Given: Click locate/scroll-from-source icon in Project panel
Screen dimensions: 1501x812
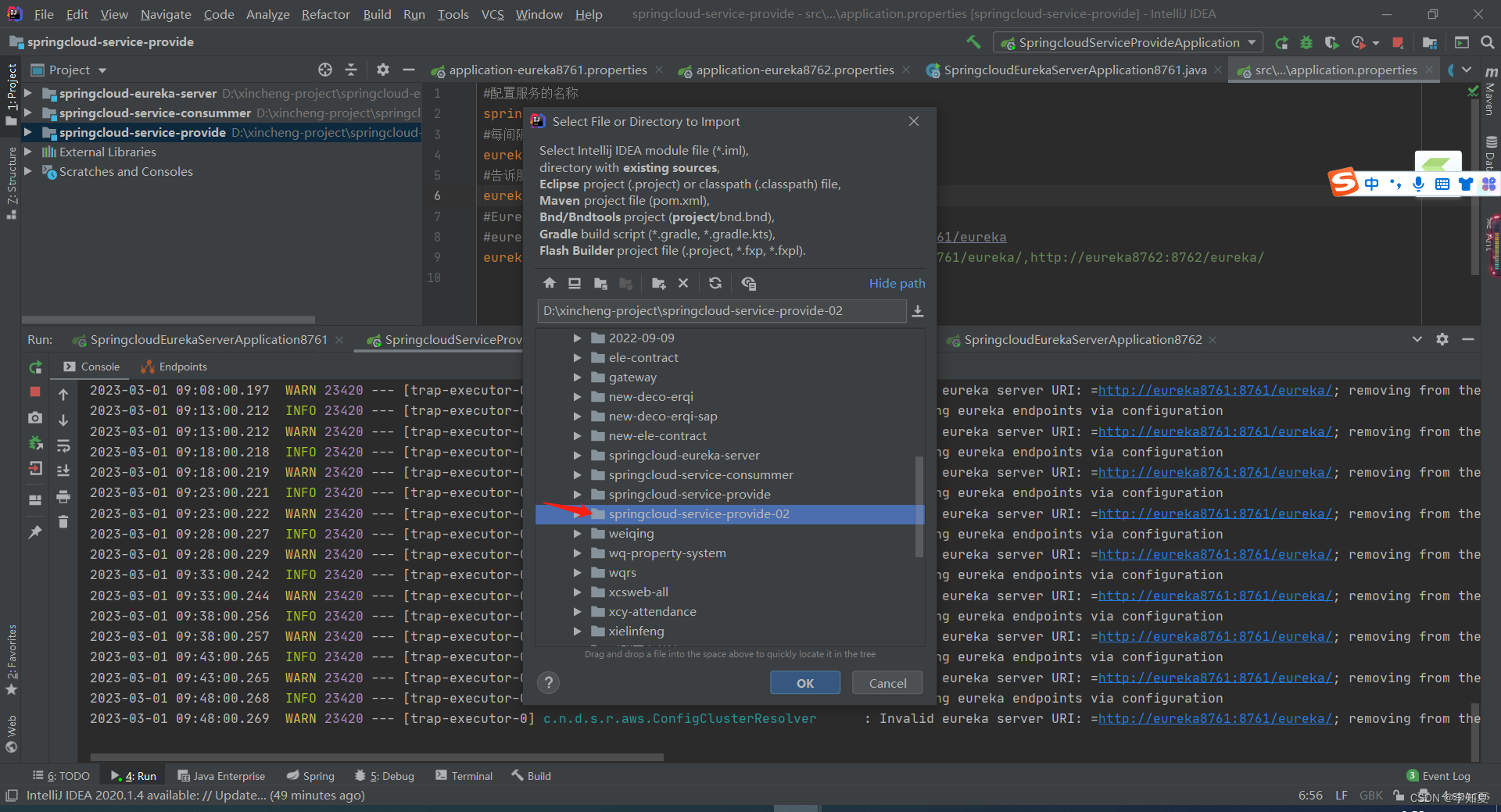Looking at the screenshot, I should coord(325,70).
